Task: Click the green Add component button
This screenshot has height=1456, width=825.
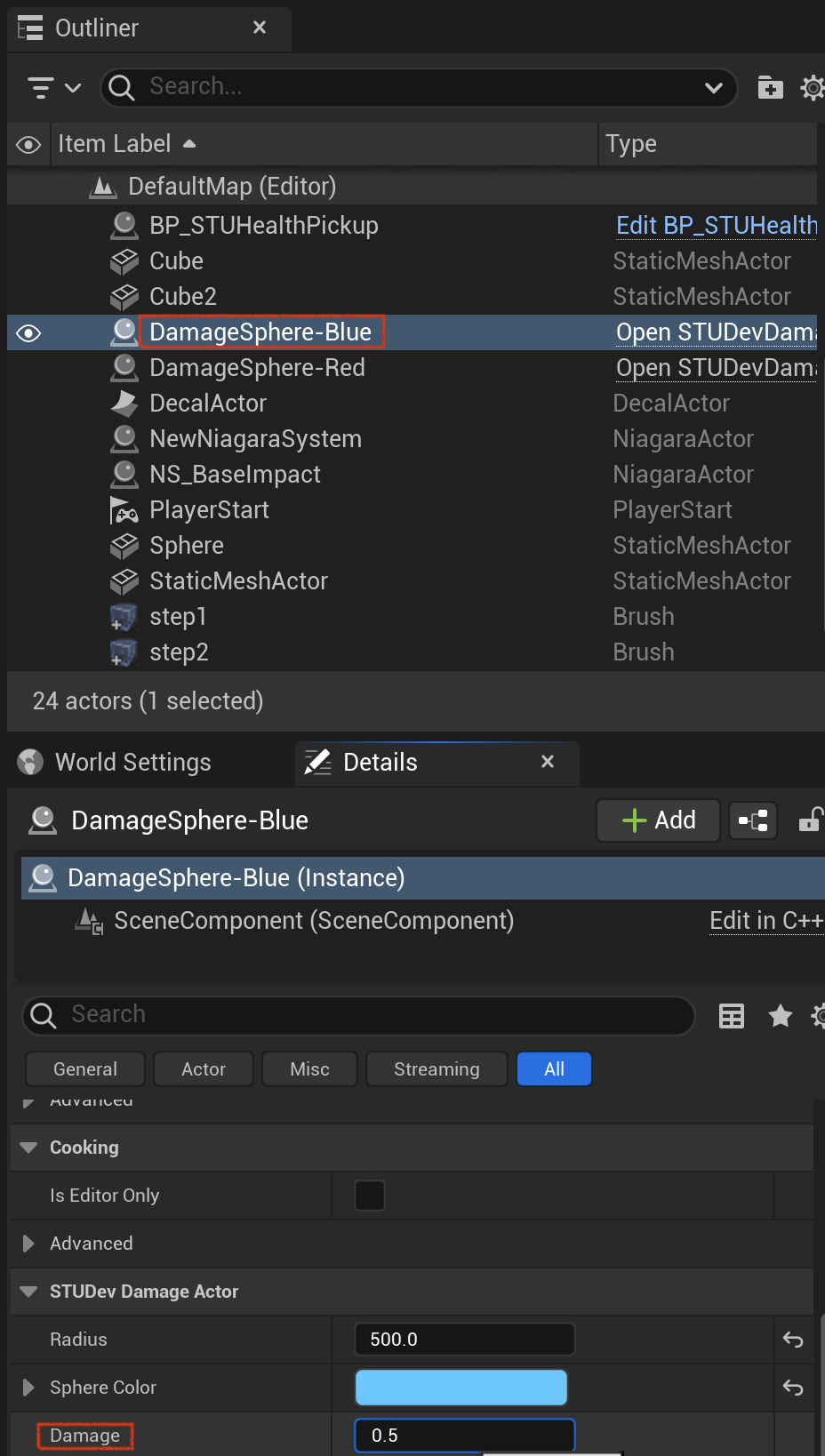Action: (658, 820)
